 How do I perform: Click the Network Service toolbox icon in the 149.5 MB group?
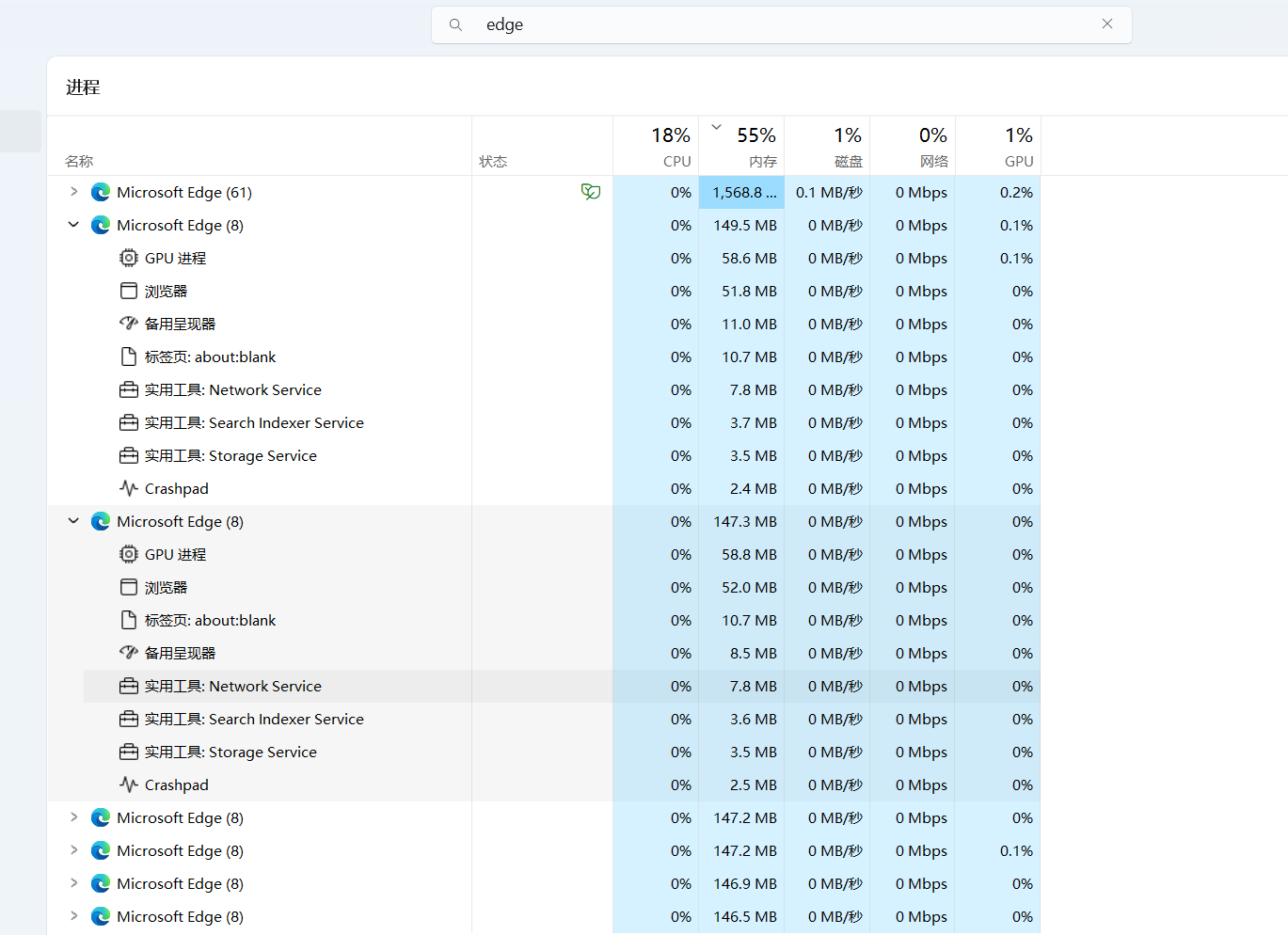point(129,389)
